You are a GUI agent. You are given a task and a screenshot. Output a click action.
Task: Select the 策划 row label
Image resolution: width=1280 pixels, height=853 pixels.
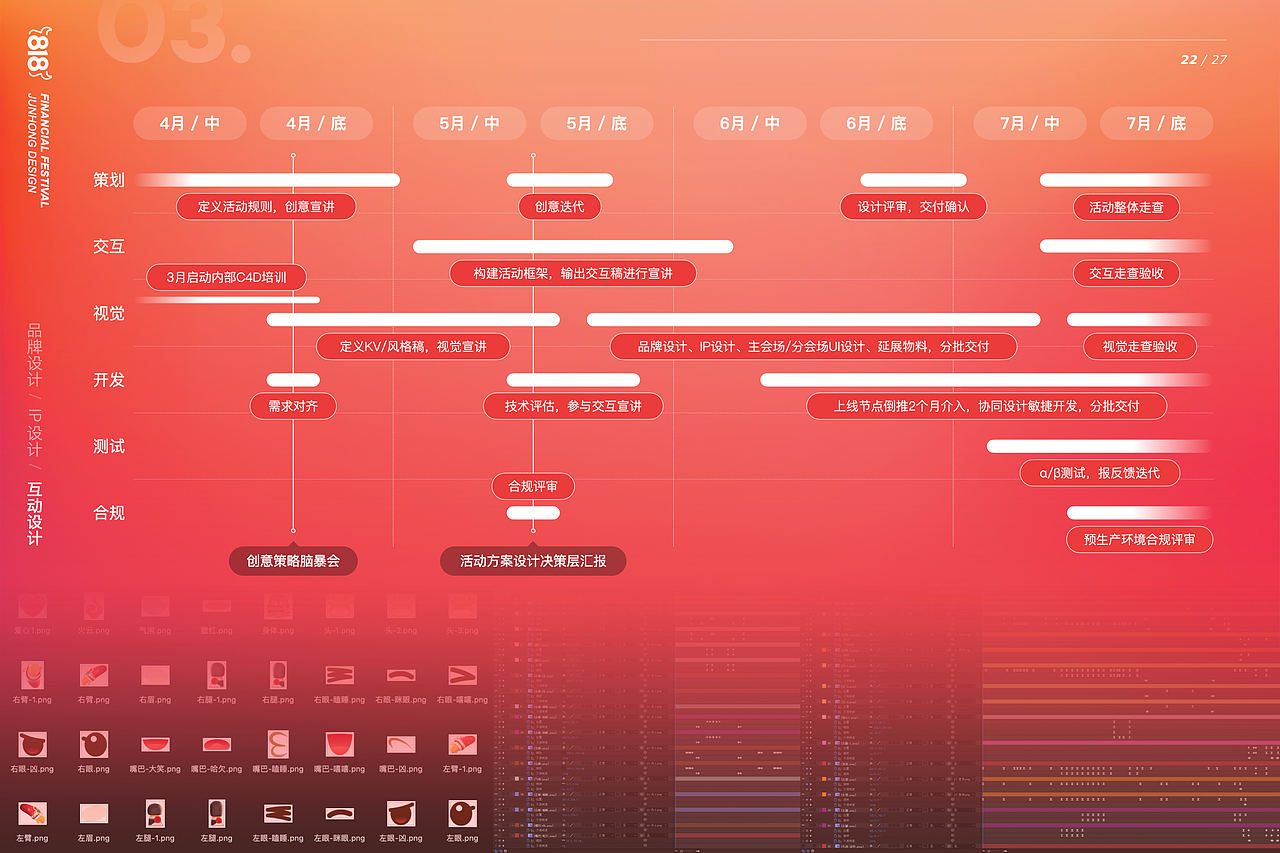(109, 180)
